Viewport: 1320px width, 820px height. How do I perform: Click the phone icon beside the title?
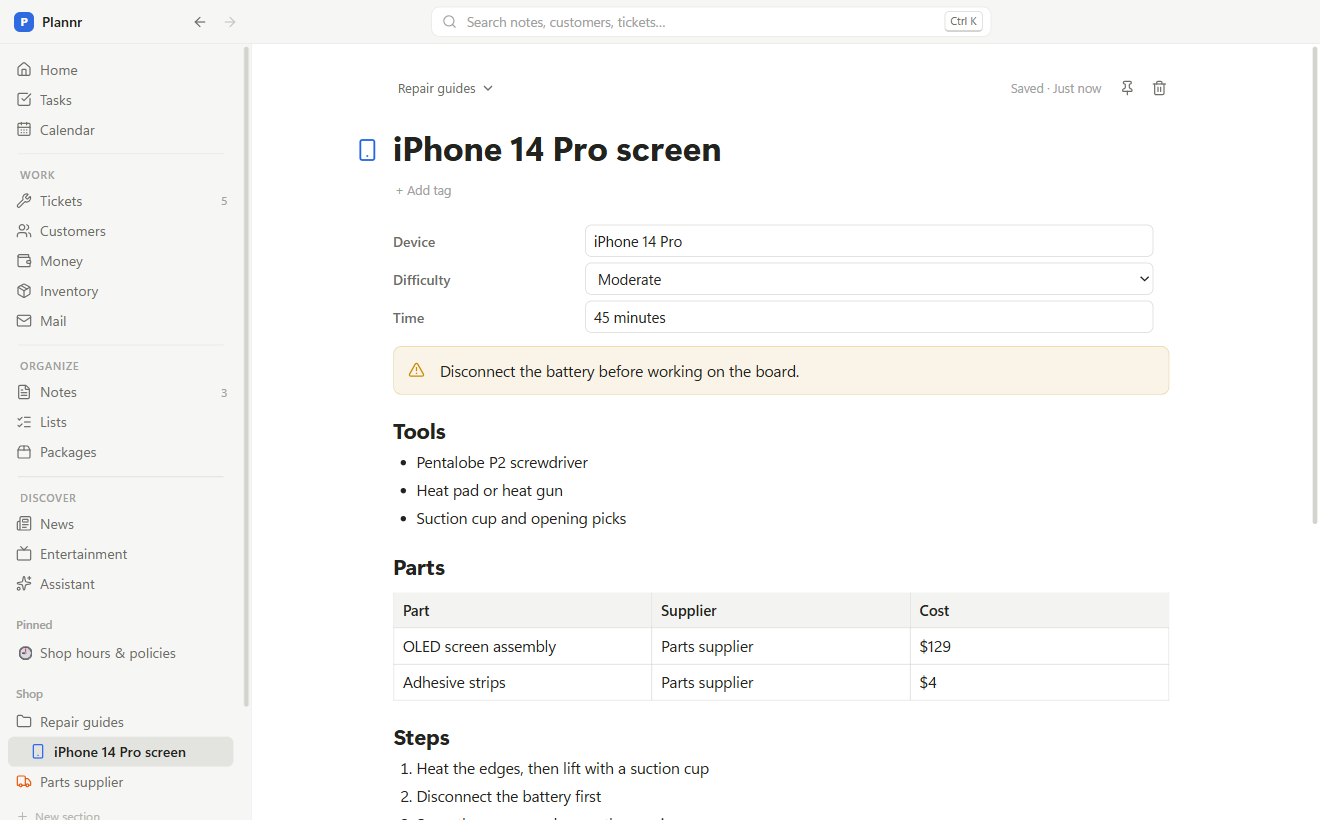(x=368, y=150)
